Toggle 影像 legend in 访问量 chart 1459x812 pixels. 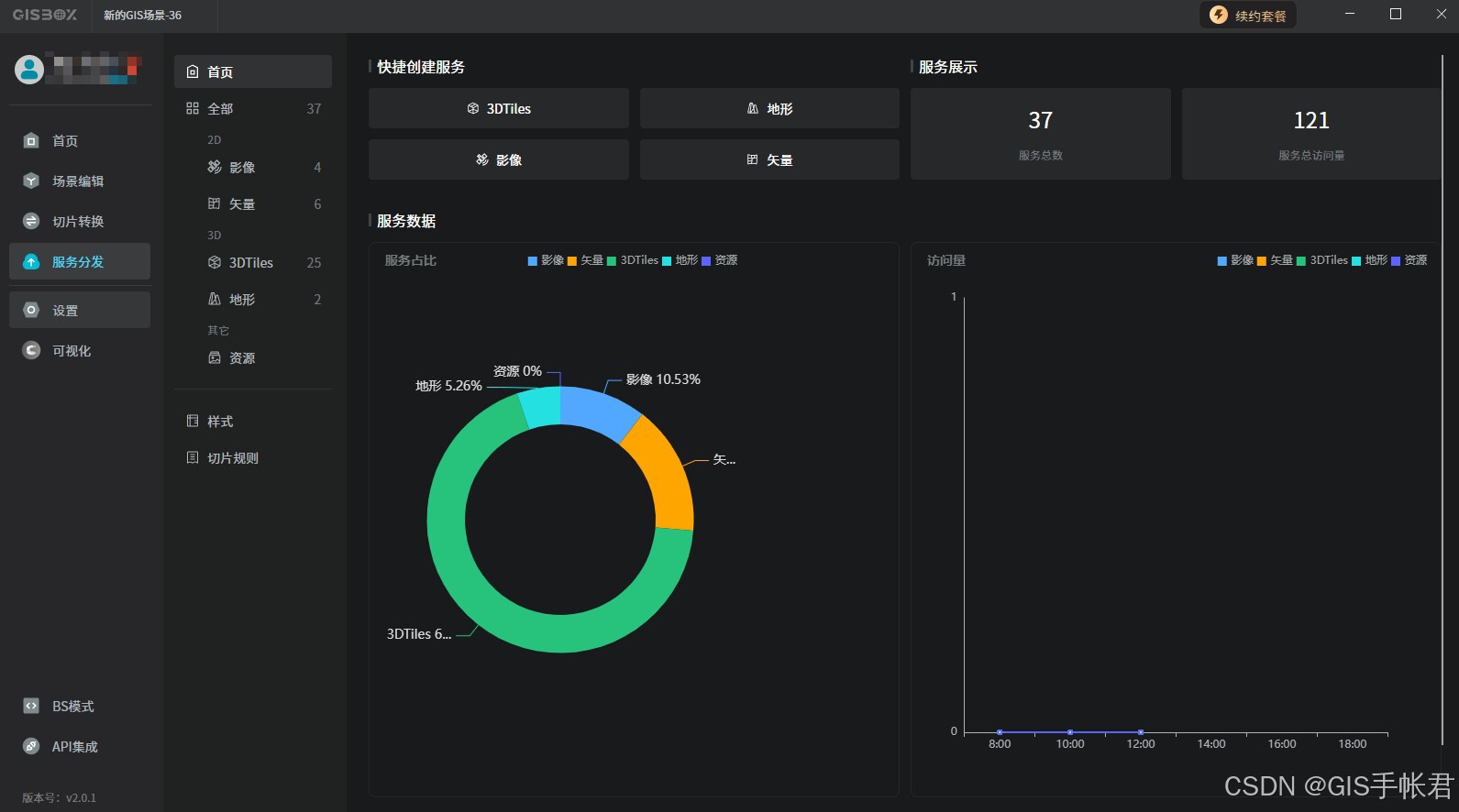pyautogui.click(x=1236, y=260)
